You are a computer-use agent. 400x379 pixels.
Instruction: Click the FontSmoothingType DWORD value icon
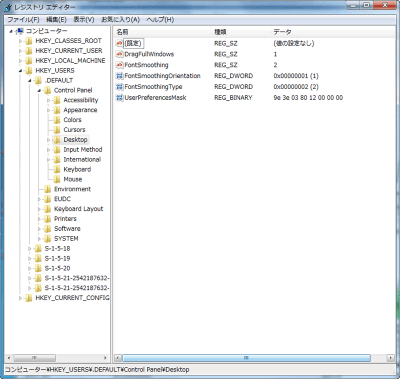119,87
